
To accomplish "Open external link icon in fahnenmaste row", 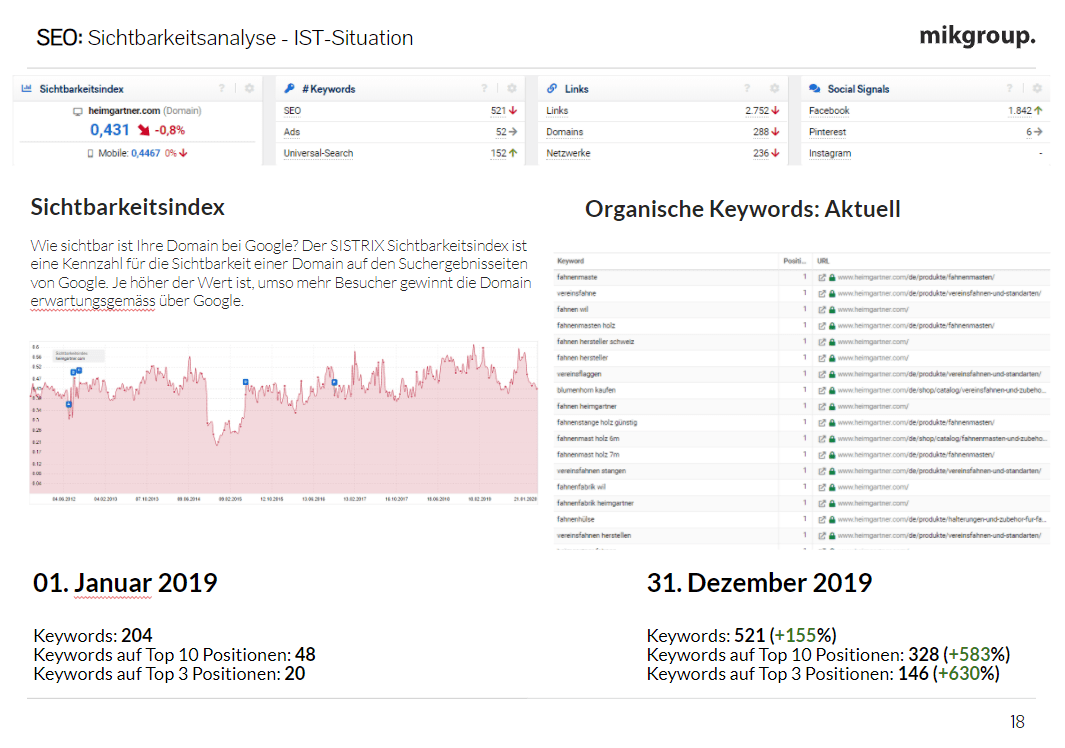I will pyautogui.click(x=822, y=277).
